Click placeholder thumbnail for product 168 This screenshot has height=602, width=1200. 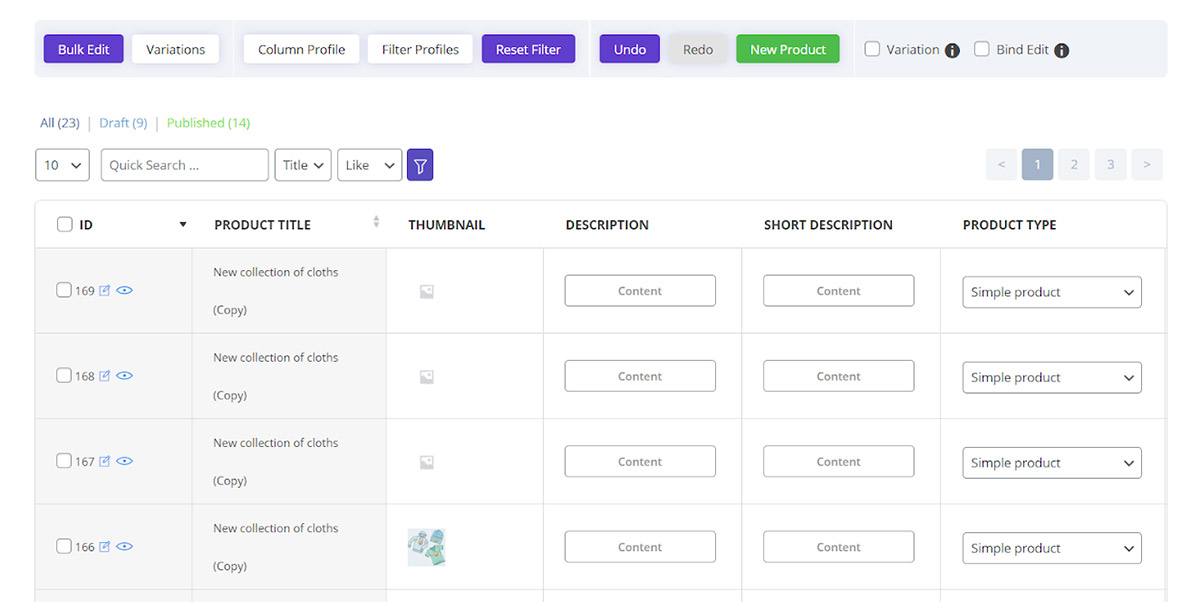[x=427, y=377]
